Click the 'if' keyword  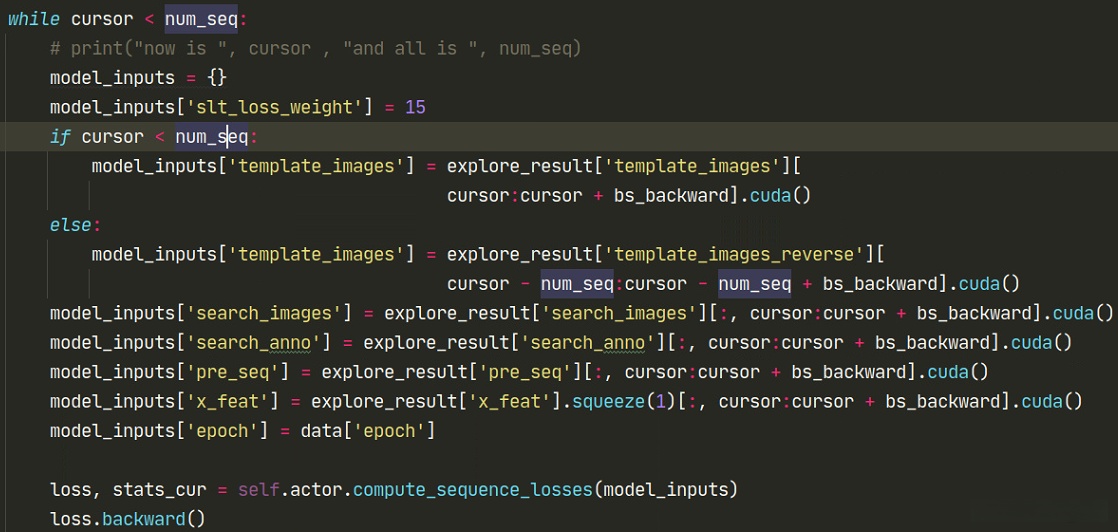(x=60, y=137)
